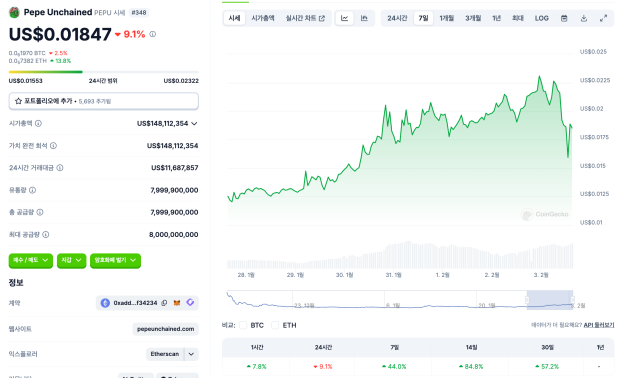The height and width of the screenshot is (378, 640).
Task: Open the 매수 / 매도 dropdown
Action: 31,260
